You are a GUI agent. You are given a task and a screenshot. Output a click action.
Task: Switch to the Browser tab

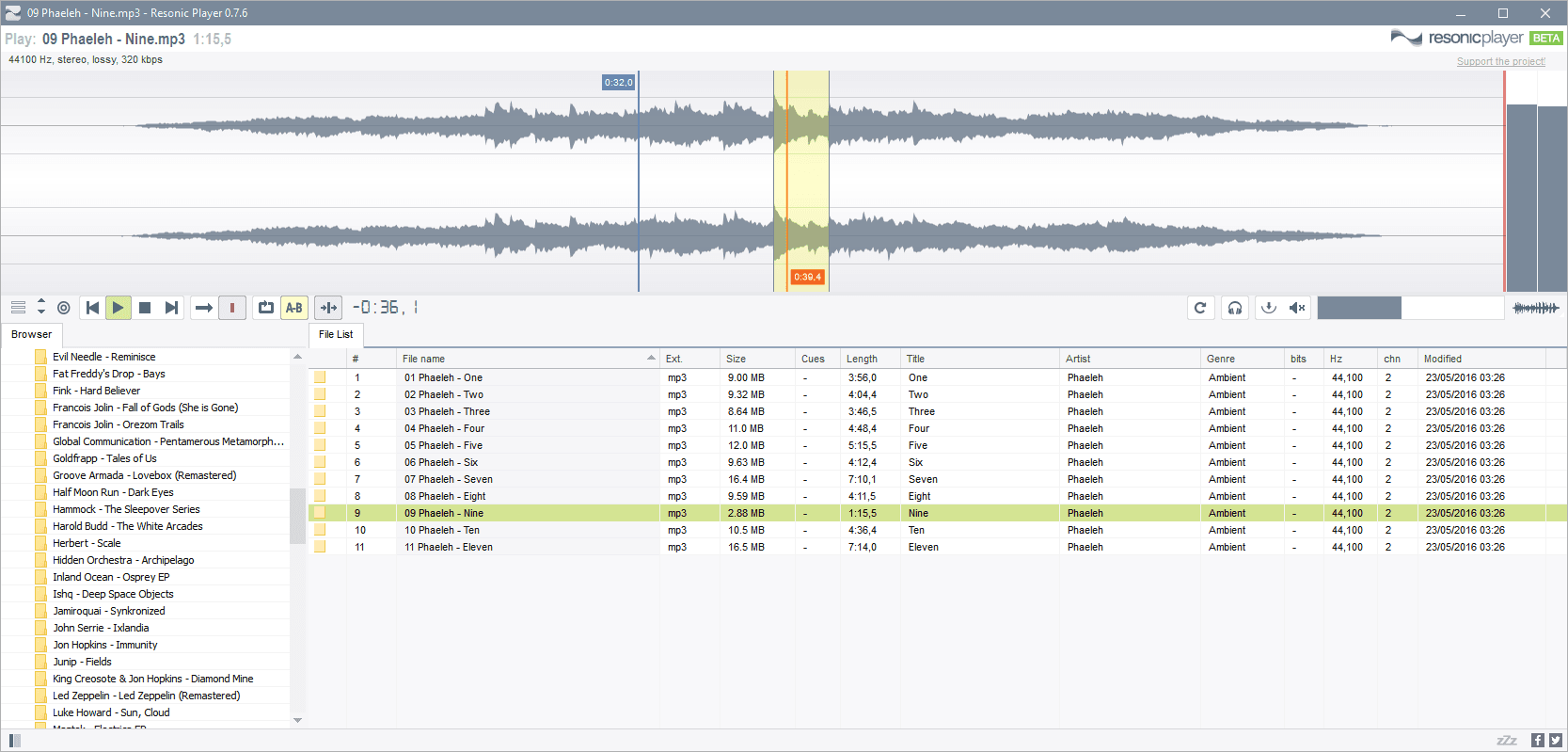(32, 334)
